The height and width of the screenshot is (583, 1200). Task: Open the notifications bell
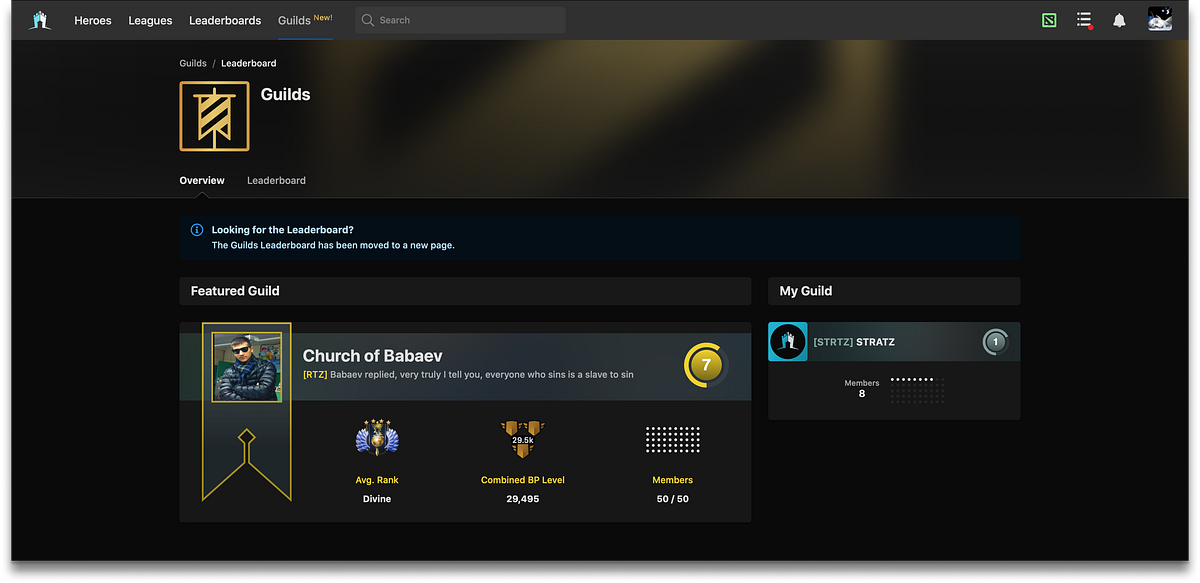1119,20
